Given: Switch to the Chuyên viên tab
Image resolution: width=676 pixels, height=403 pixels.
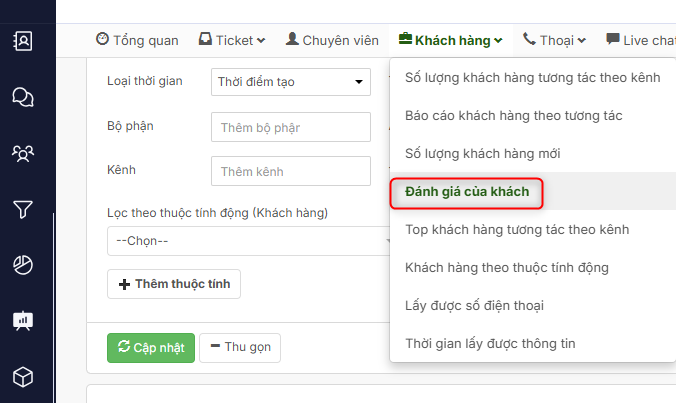Looking at the screenshot, I should point(332,40).
